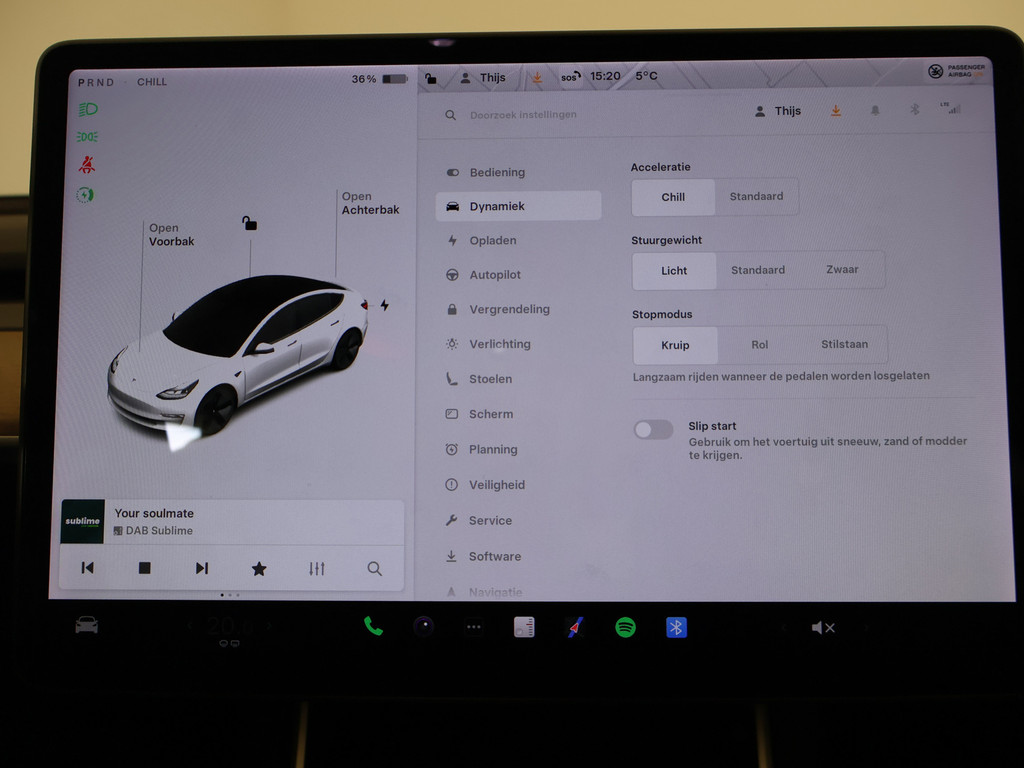The image size is (1024, 768).
Task: Tap the car controls icon in dock
Action: click(x=87, y=625)
